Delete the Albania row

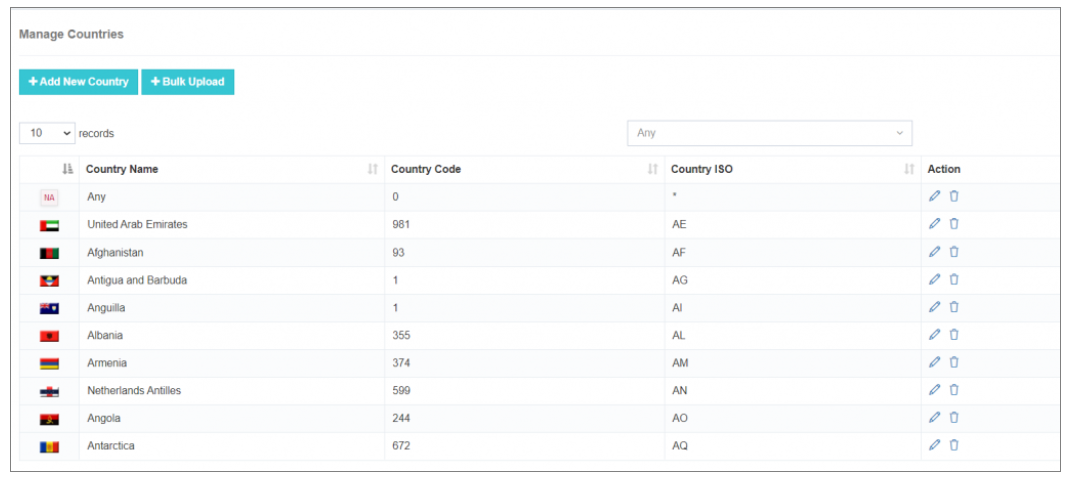click(954, 335)
